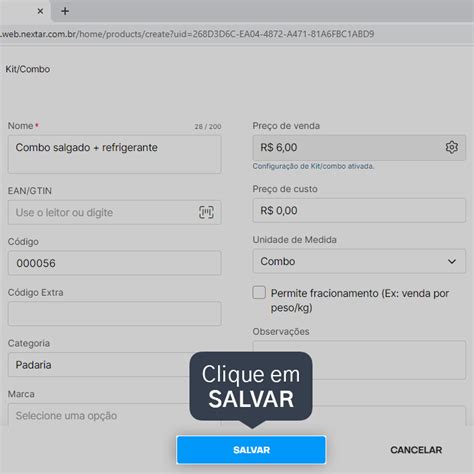Open the Categoria dropdown showing Padaria
Screen dimensions: 474x474
[114, 365]
